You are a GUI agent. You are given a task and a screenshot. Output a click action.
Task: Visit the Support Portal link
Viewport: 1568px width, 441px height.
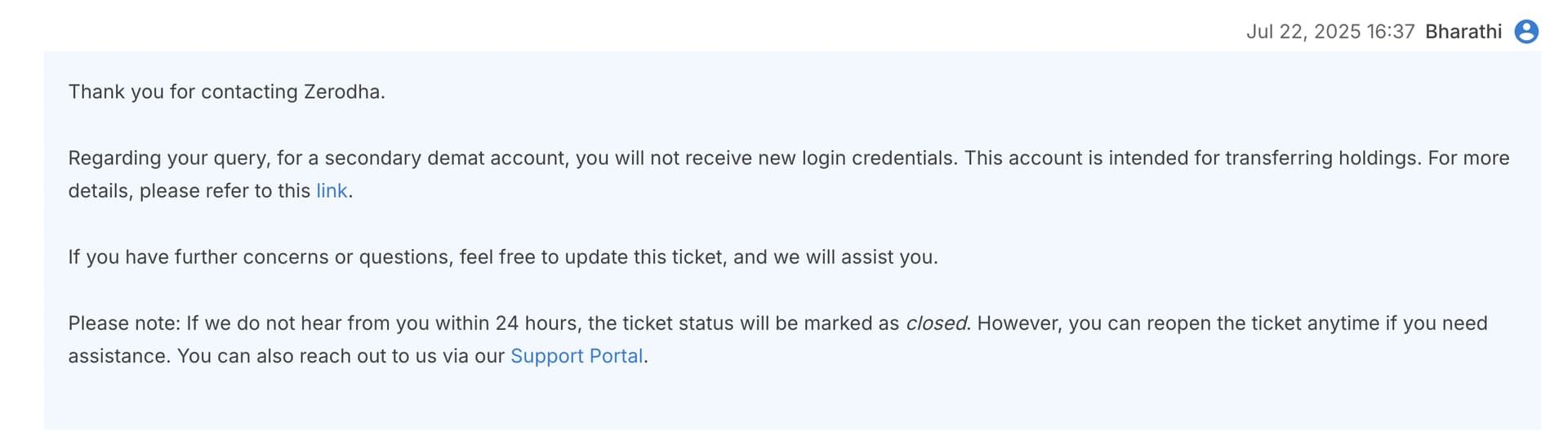577,356
